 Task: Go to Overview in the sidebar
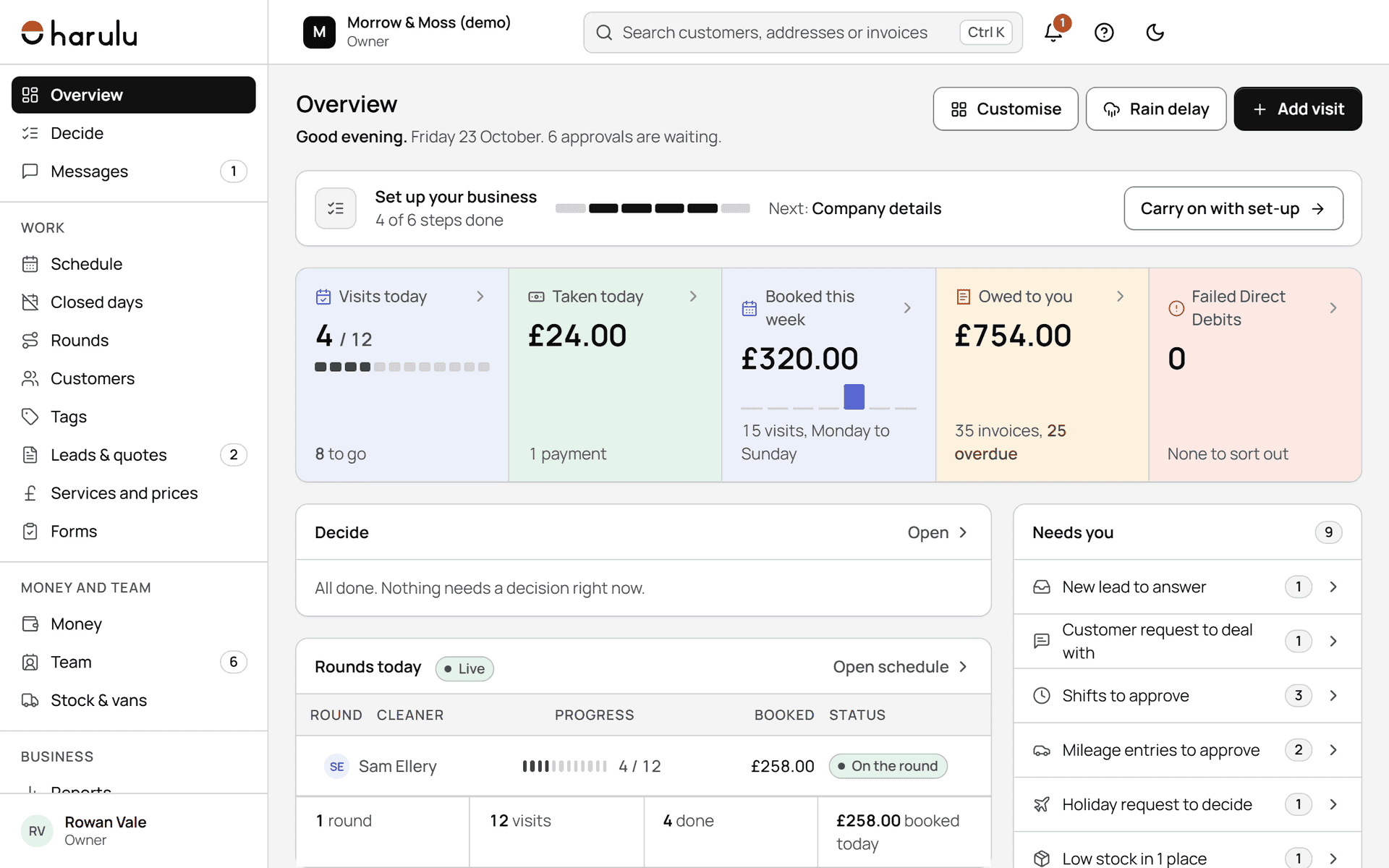(x=134, y=95)
